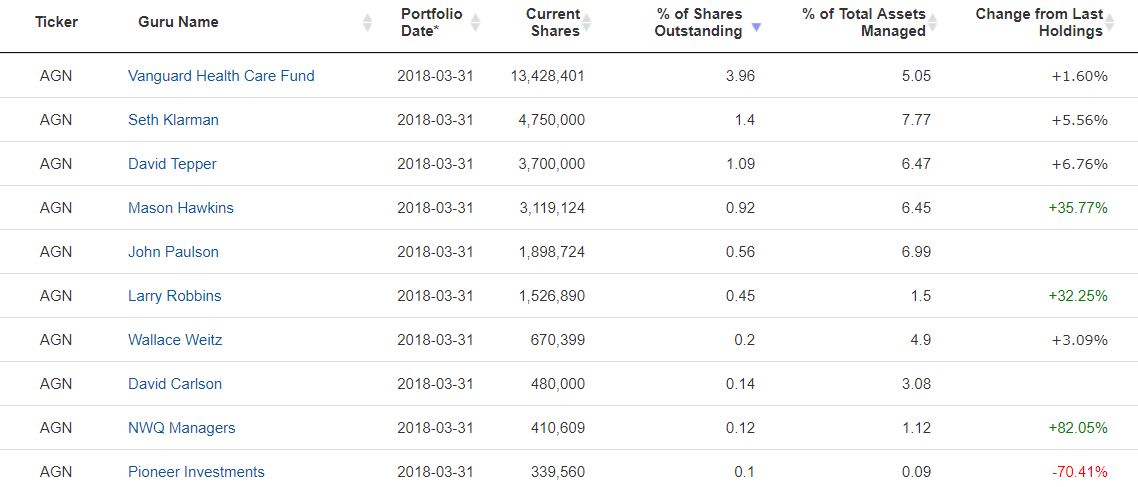Click the Portfolio Date column header
This screenshot has width=1138, height=487.
point(432,22)
